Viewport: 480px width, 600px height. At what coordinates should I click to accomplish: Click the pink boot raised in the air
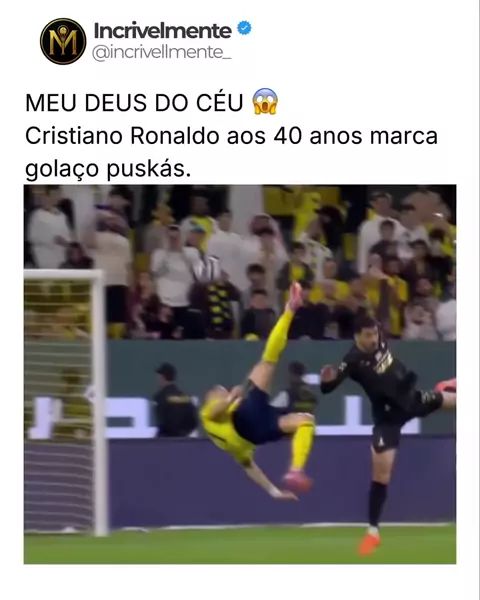295,295
